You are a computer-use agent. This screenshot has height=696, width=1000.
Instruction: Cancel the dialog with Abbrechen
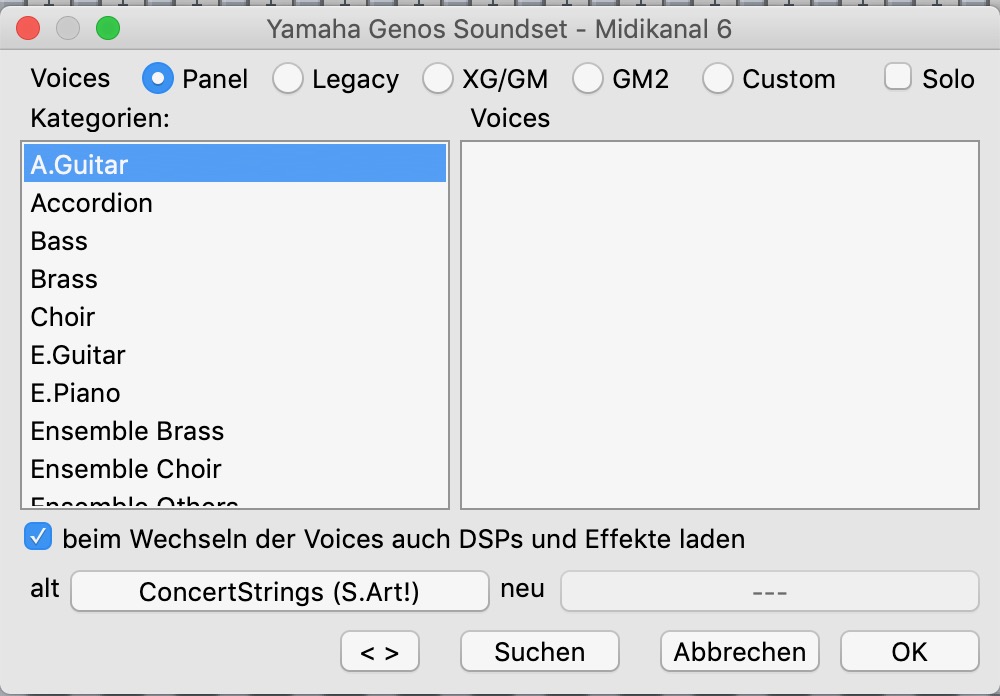[x=740, y=651]
